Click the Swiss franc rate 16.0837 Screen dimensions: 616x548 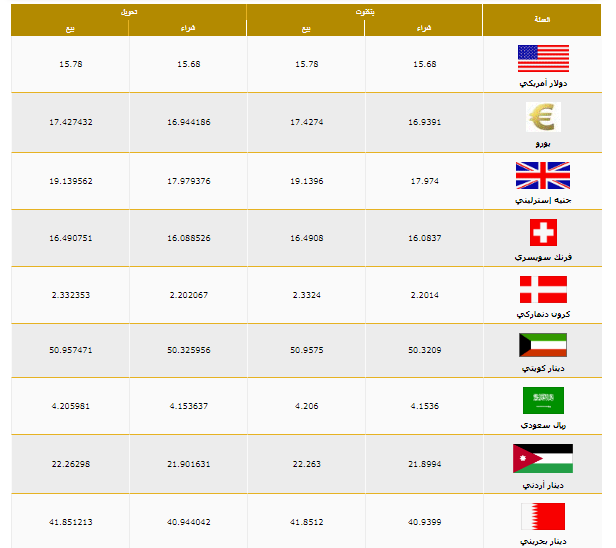[424, 238]
